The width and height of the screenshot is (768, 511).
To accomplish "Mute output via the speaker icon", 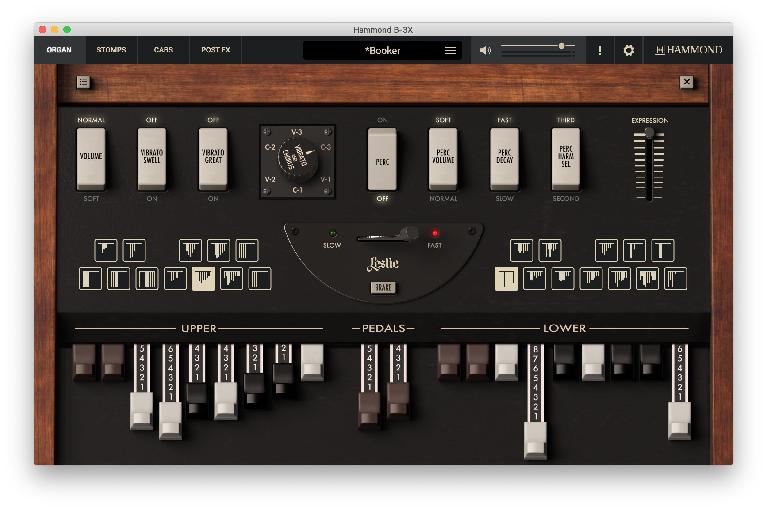I will tap(485, 50).
